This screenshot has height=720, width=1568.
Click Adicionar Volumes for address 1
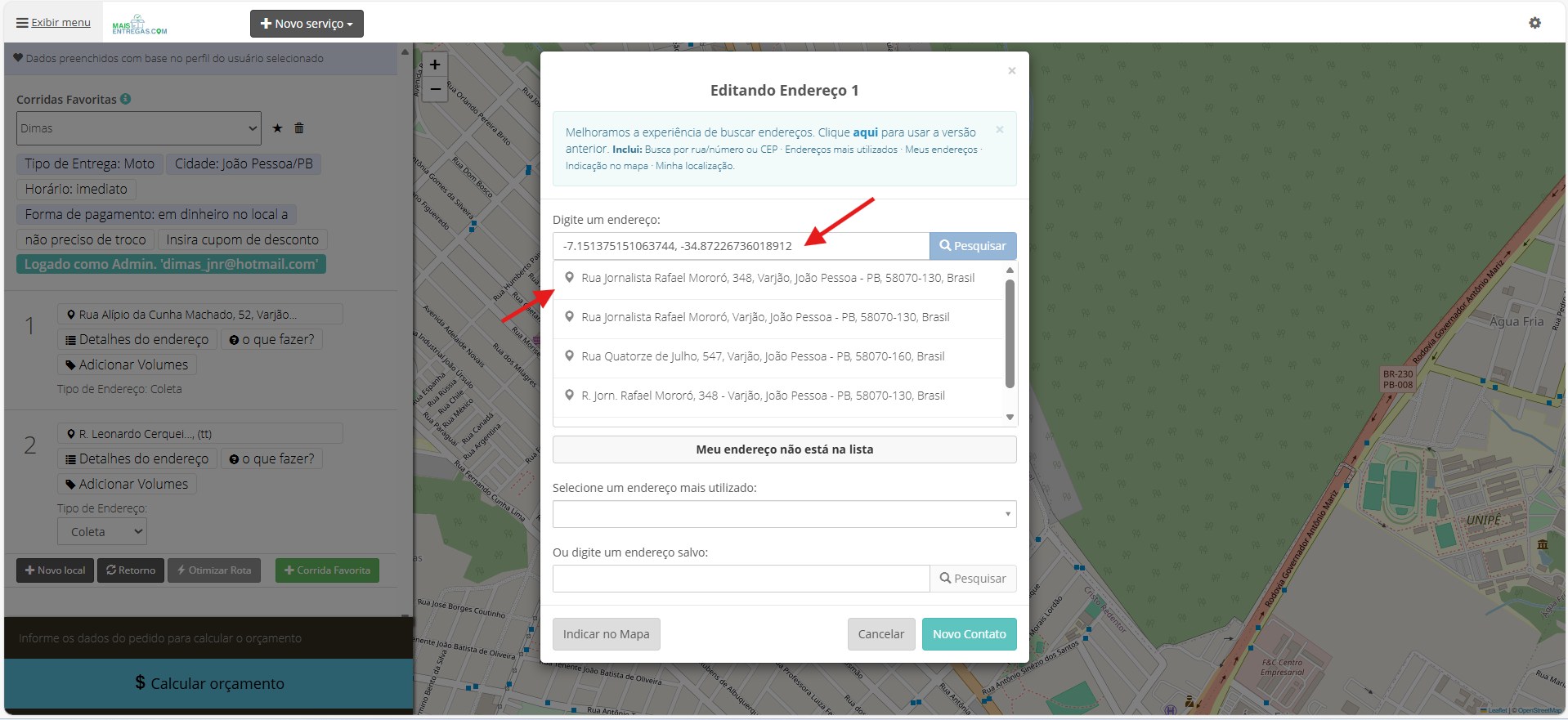pyautogui.click(x=127, y=365)
